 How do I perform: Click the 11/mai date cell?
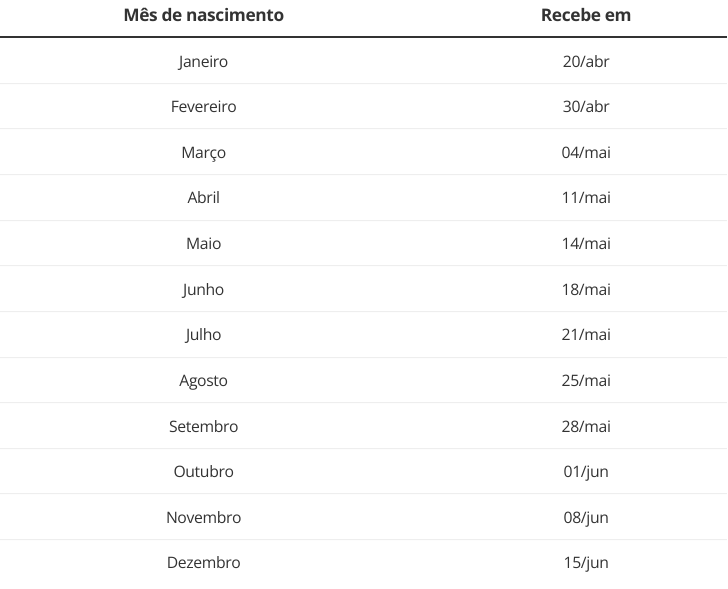pyautogui.click(x=585, y=198)
